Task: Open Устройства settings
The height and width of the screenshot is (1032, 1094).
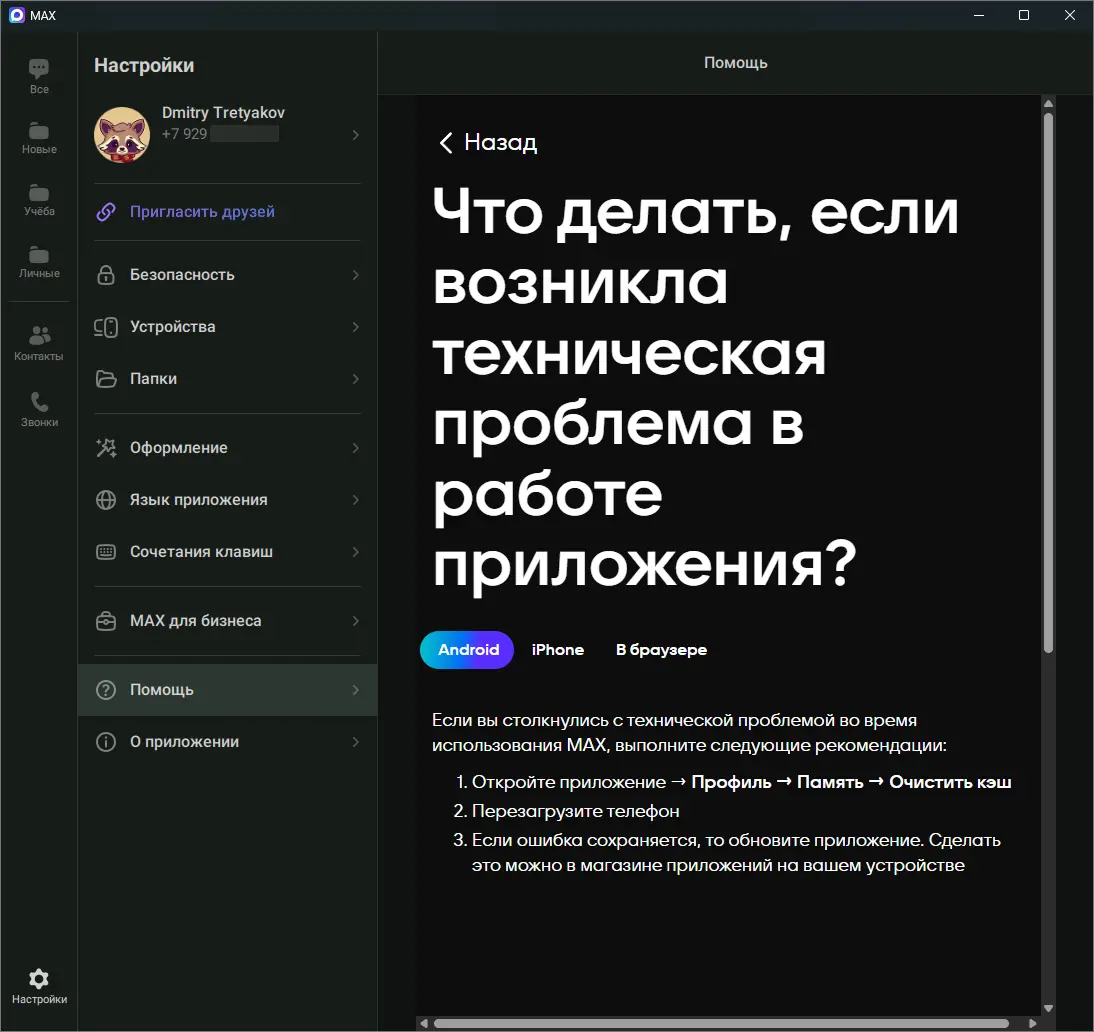Action: (227, 327)
